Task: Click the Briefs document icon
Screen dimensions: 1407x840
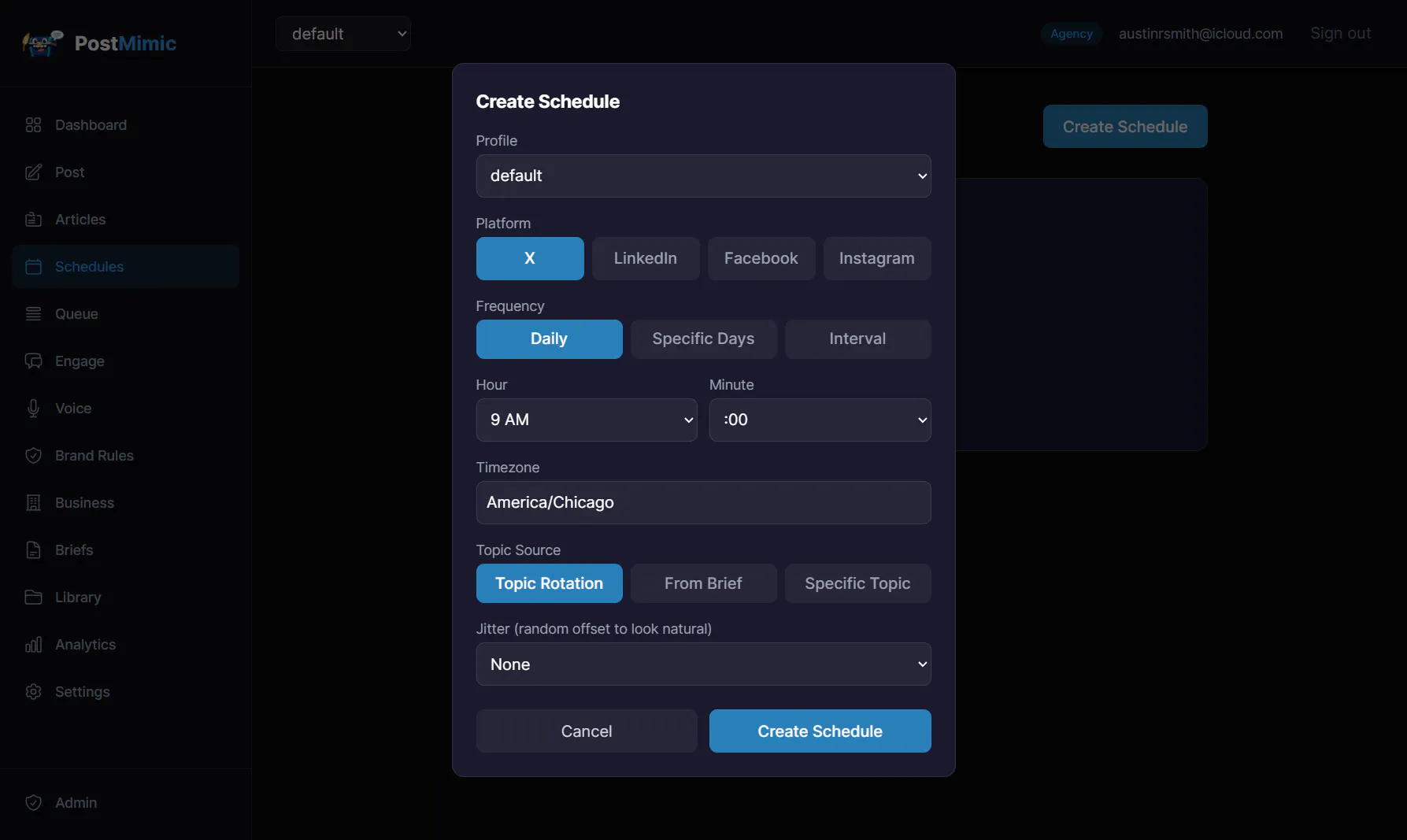Action: [33, 550]
